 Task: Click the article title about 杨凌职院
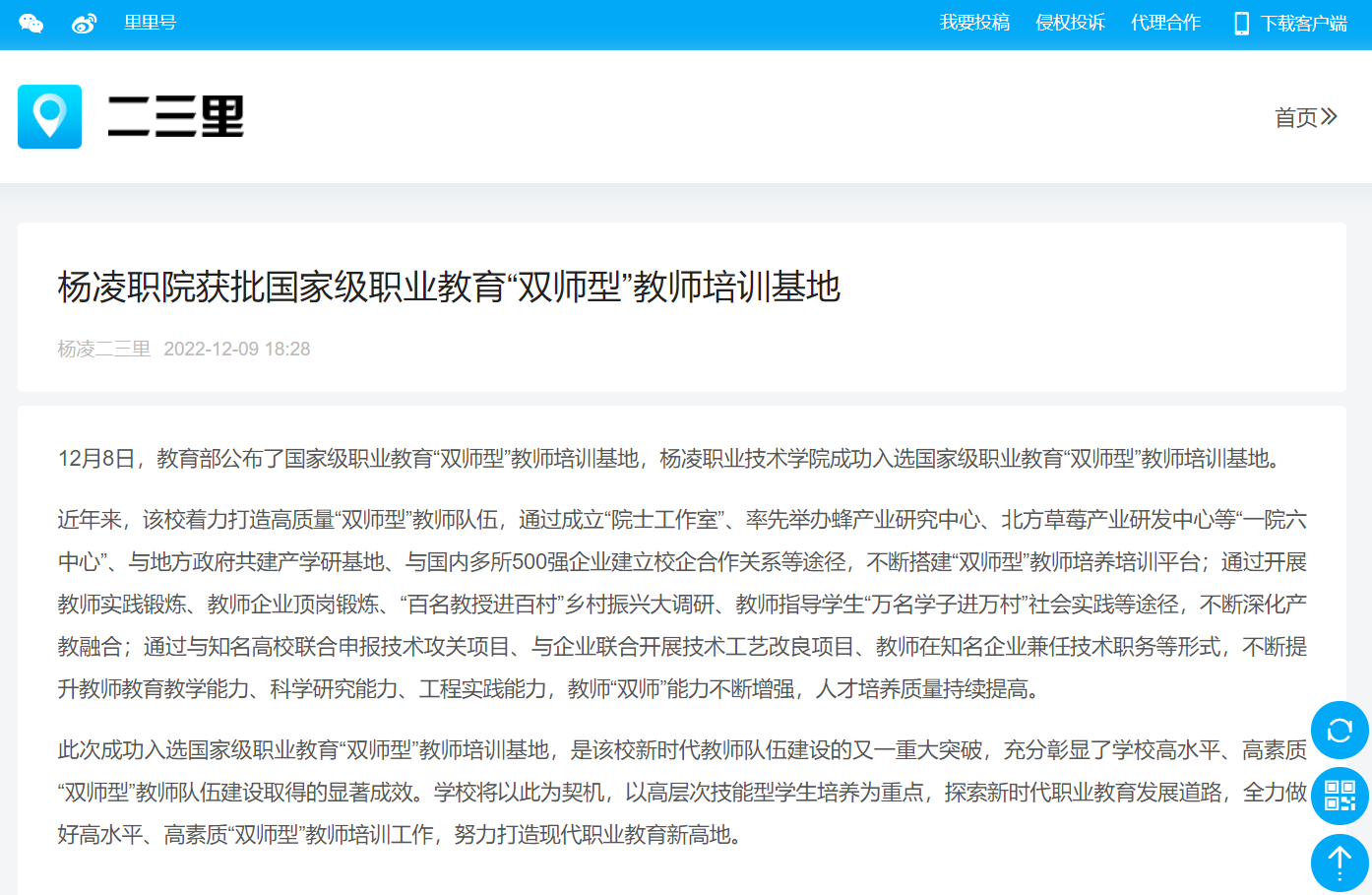449,287
